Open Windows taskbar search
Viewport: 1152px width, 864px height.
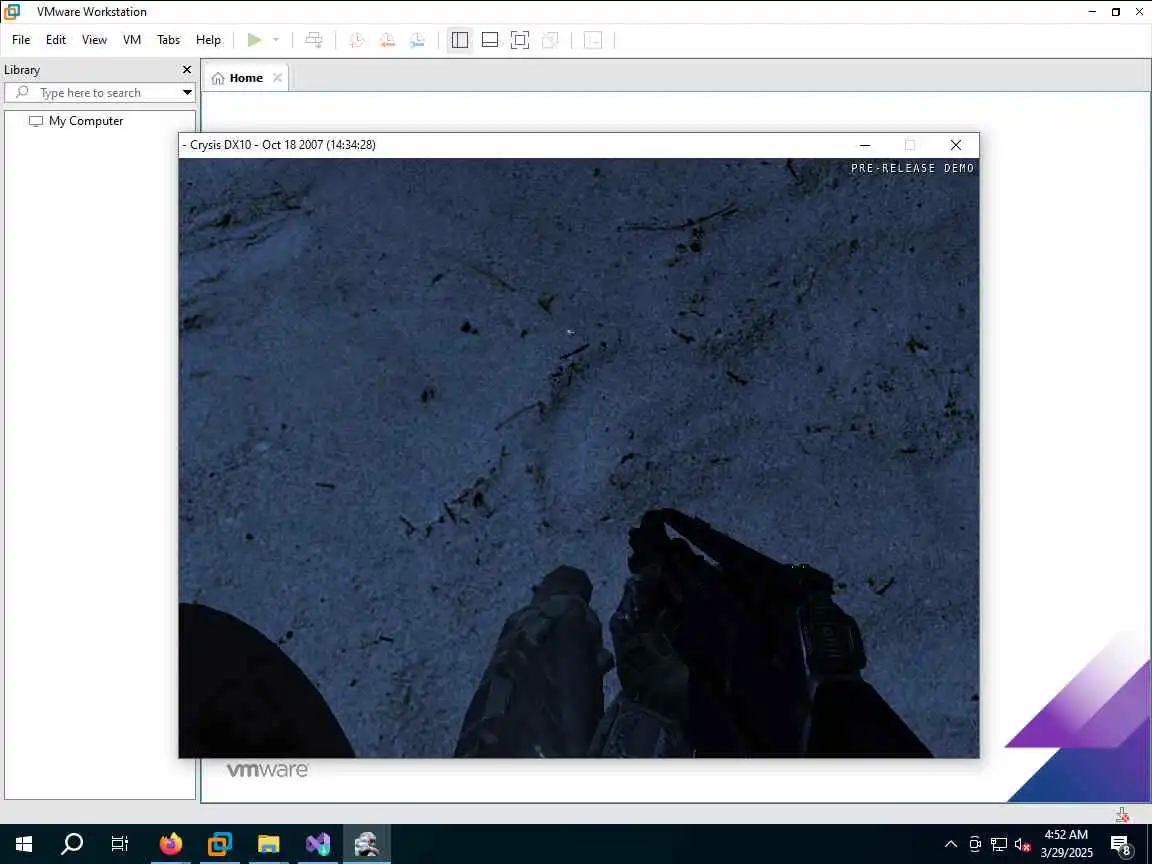tap(71, 844)
